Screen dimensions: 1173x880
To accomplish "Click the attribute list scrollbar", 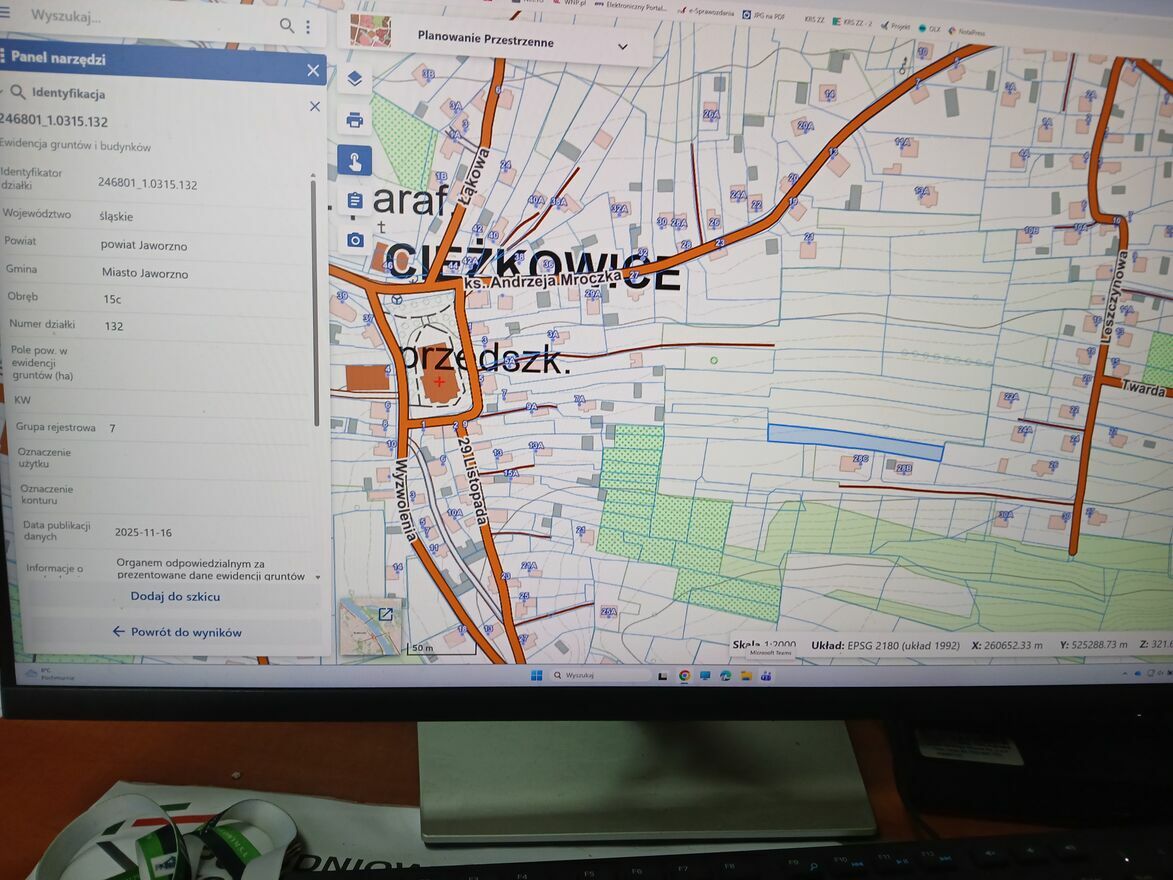I will click(x=315, y=300).
